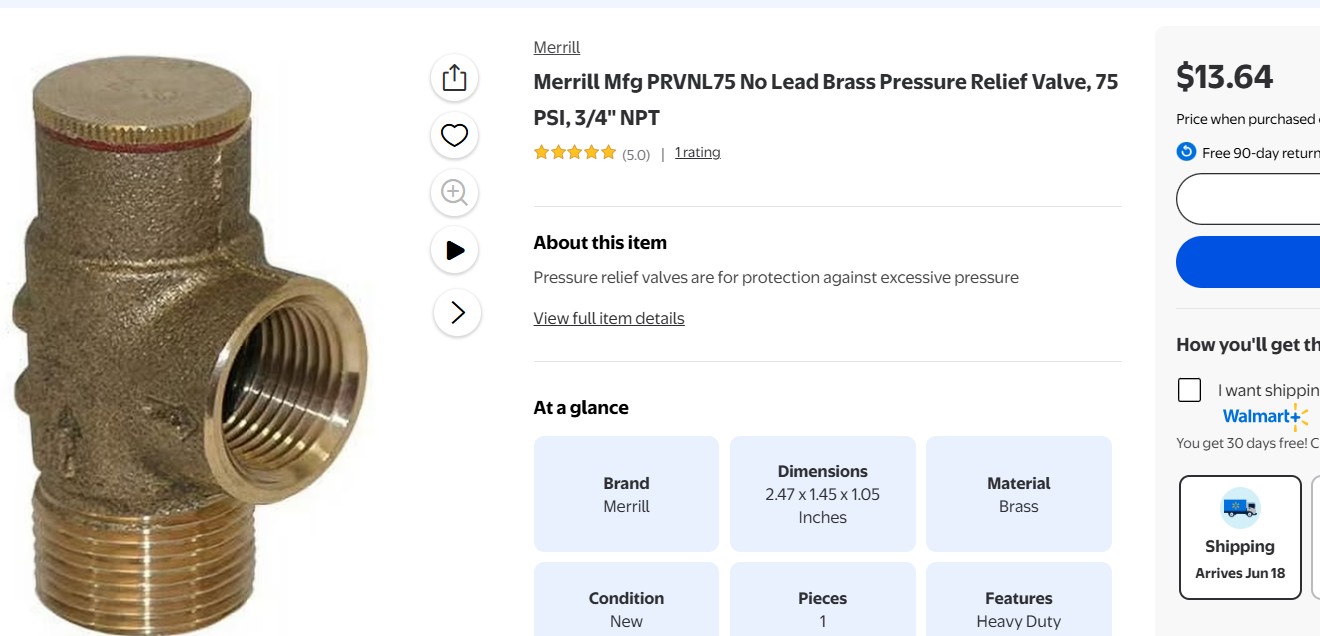Open the Merrill brand link
This screenshot has height=636, width=1320.
[557, 47]
